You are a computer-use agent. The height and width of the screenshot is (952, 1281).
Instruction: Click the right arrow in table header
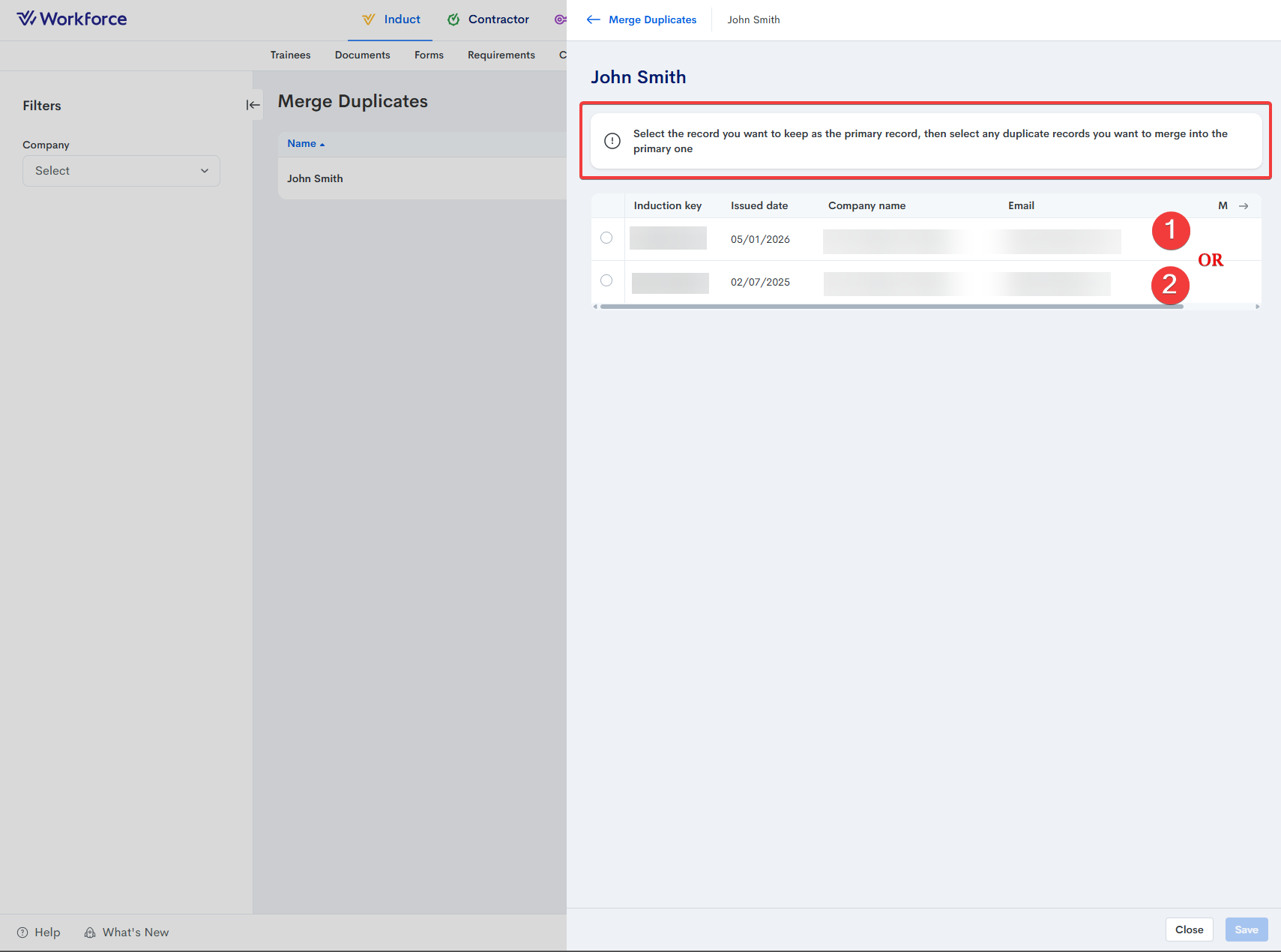[1244, 206]
